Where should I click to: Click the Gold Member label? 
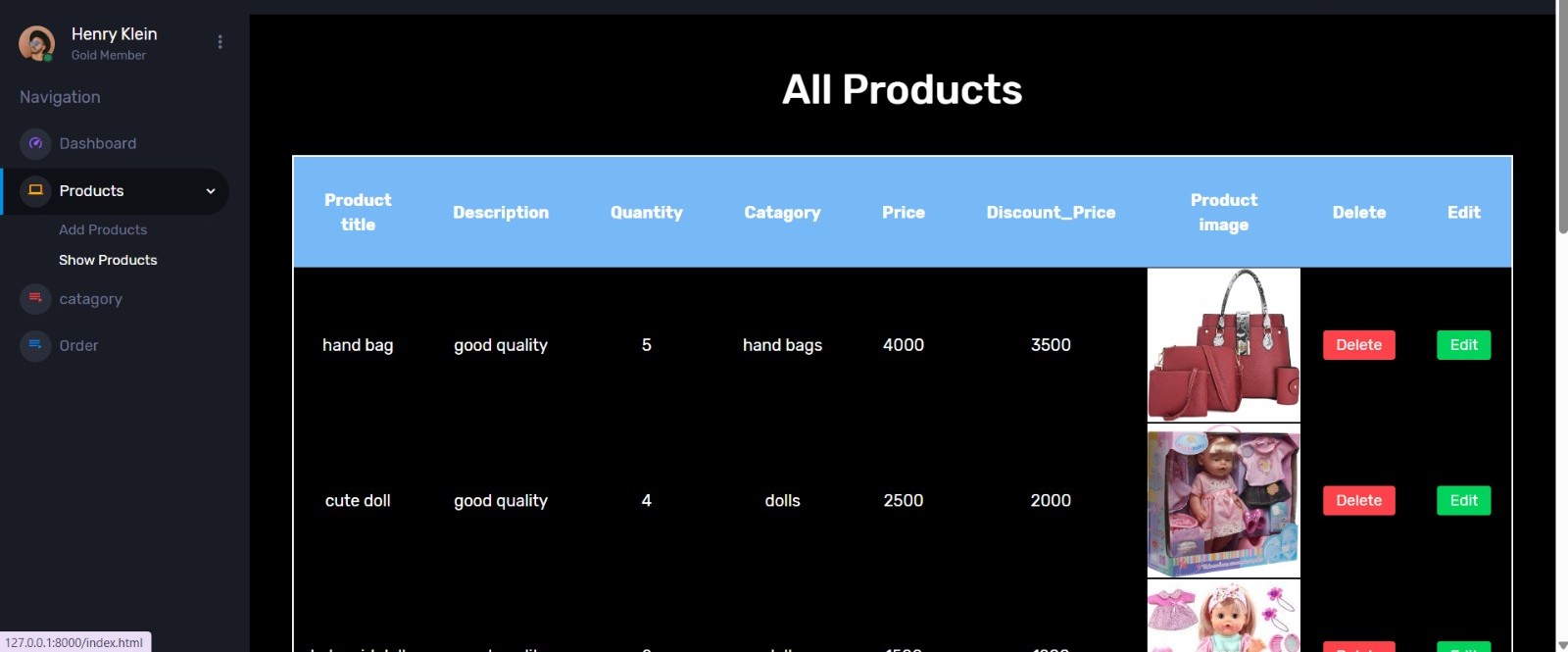[x=108, y=55]
